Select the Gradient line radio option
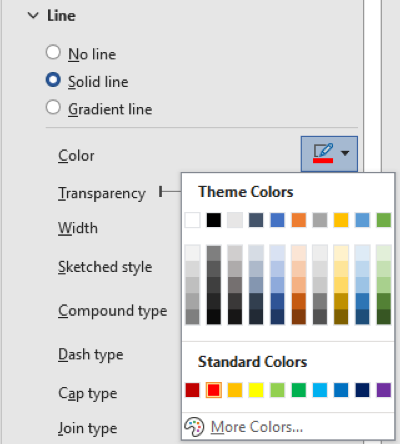The width and height of the screenshot is (400, 444). tap(53, 107)
